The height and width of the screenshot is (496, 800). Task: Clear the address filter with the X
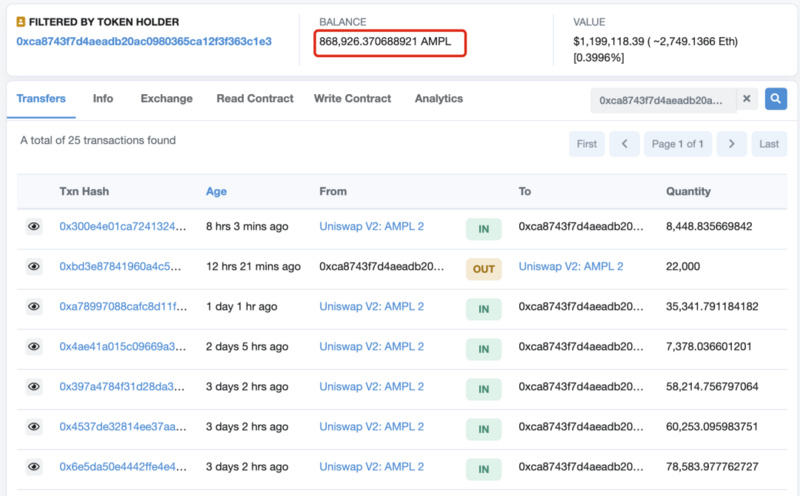[x=746, y=99]
